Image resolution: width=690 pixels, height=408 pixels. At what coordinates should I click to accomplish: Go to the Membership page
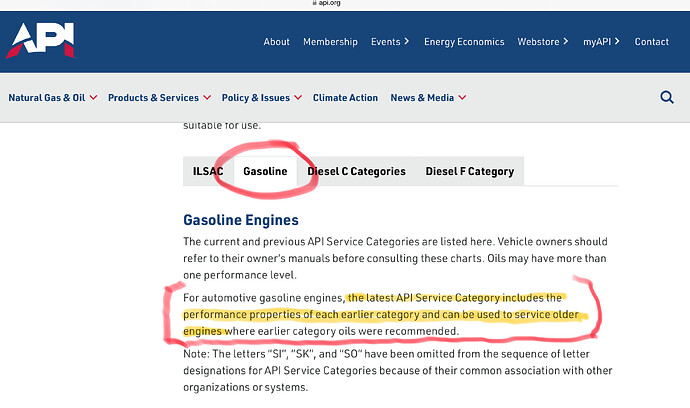click(330, 42)
